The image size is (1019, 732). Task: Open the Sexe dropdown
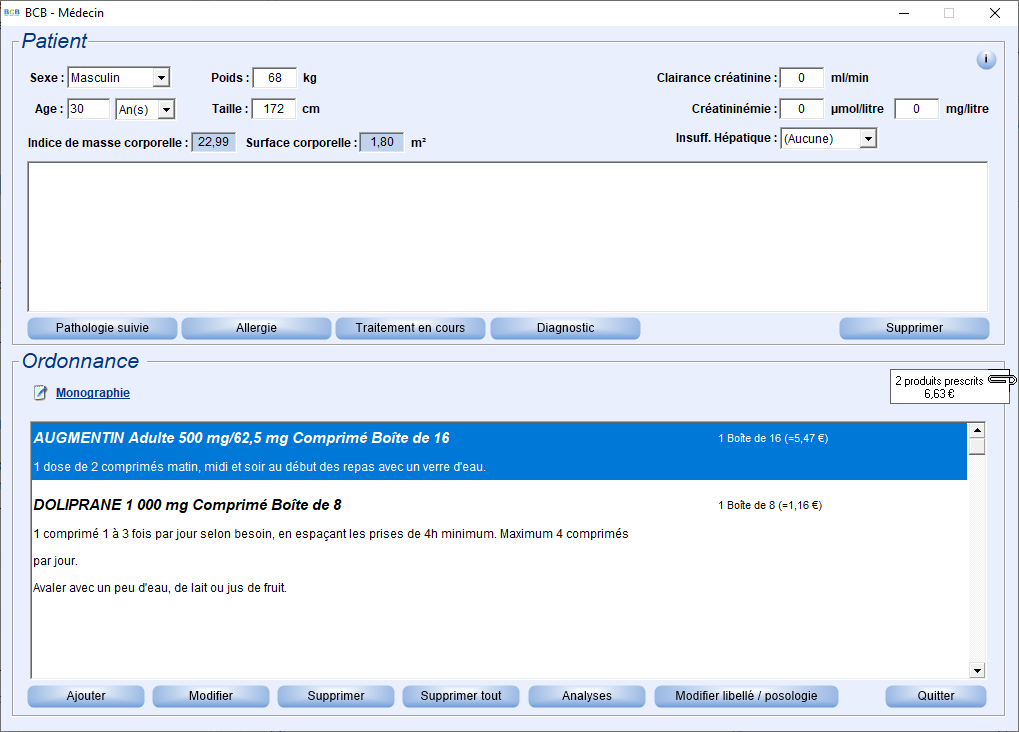(161, 78)
